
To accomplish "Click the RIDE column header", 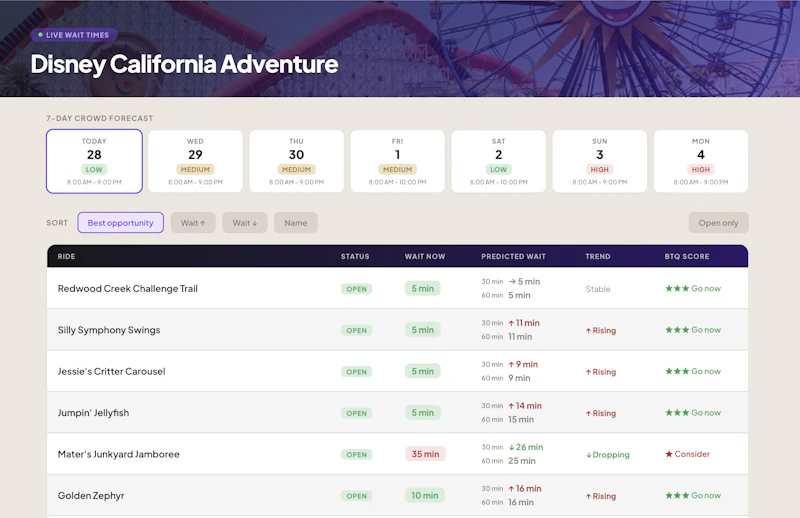I will [66, 256].
